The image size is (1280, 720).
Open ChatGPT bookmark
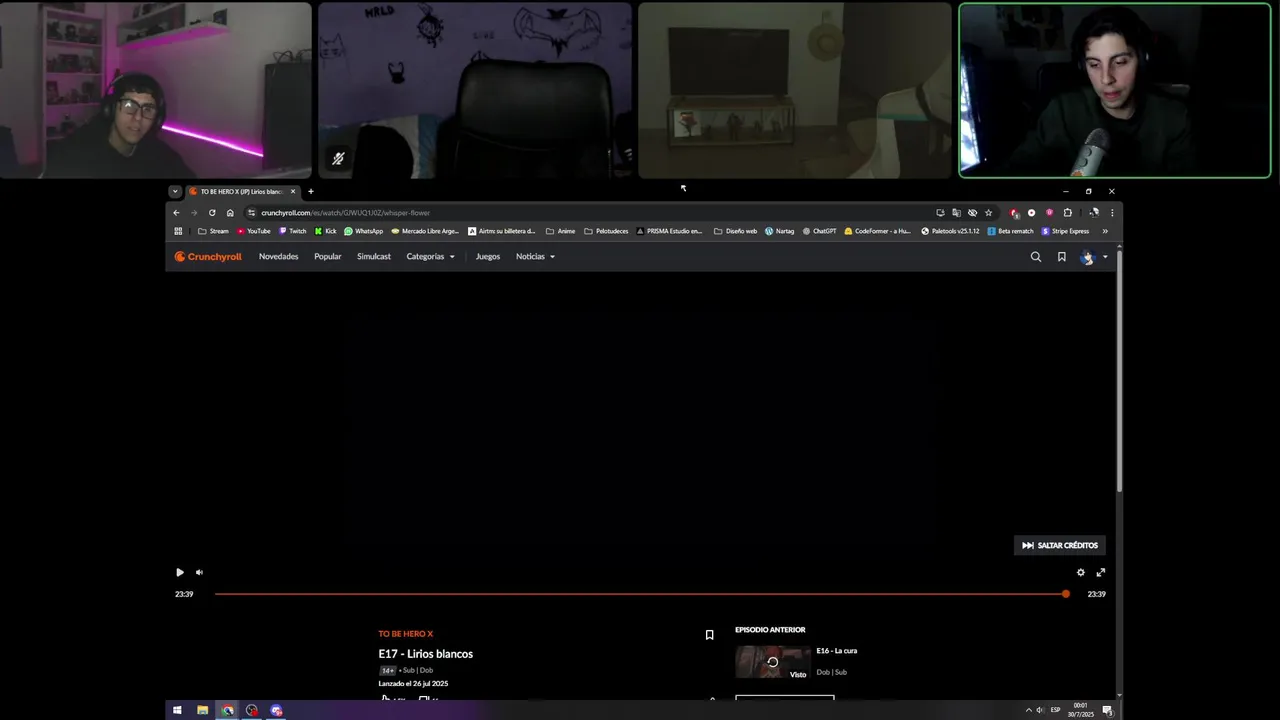(x=819, y=231)
